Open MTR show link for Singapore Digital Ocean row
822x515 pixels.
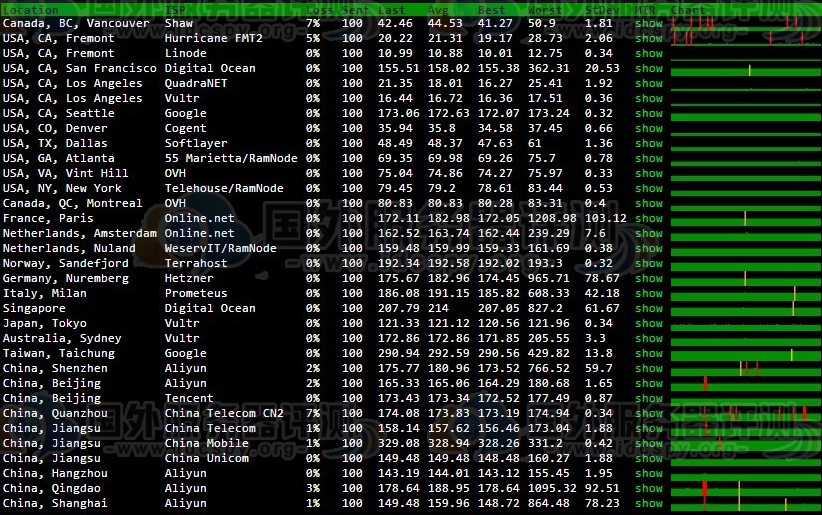click(648, 308)
